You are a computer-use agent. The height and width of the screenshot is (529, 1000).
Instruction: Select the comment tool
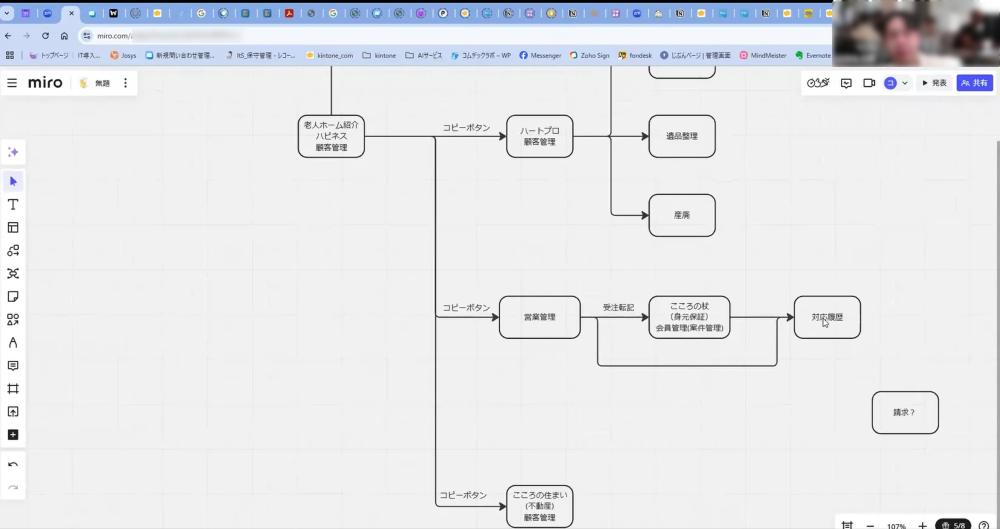tap(13, 366)
